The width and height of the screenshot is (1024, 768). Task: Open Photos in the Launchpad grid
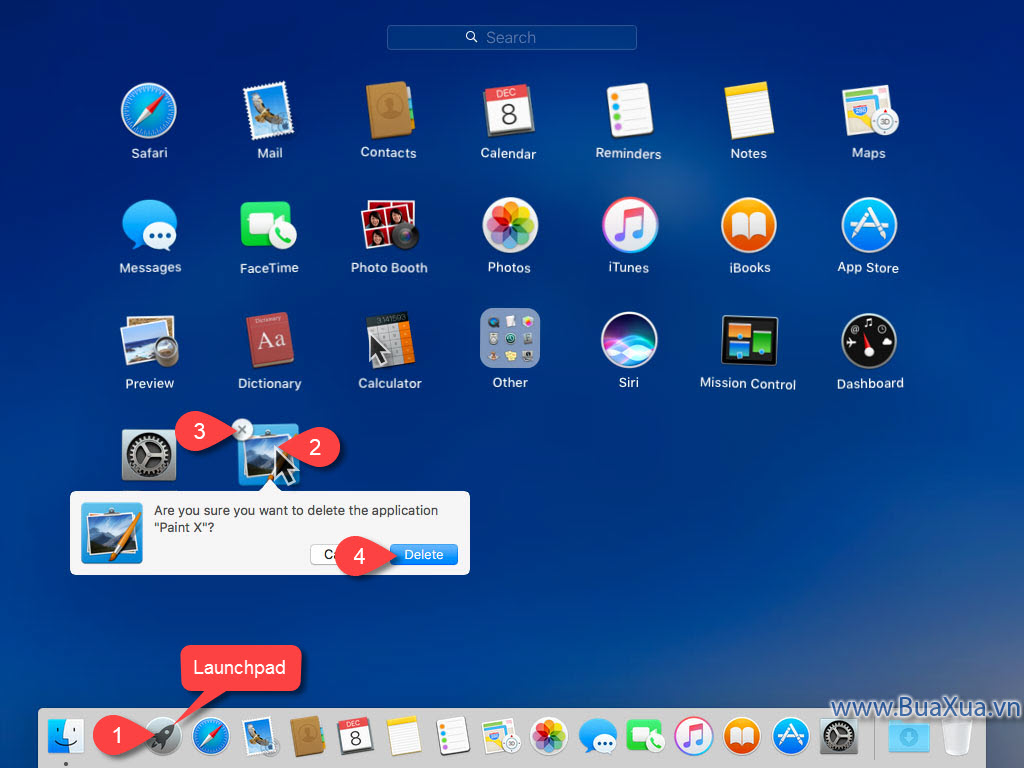[510, 225]
